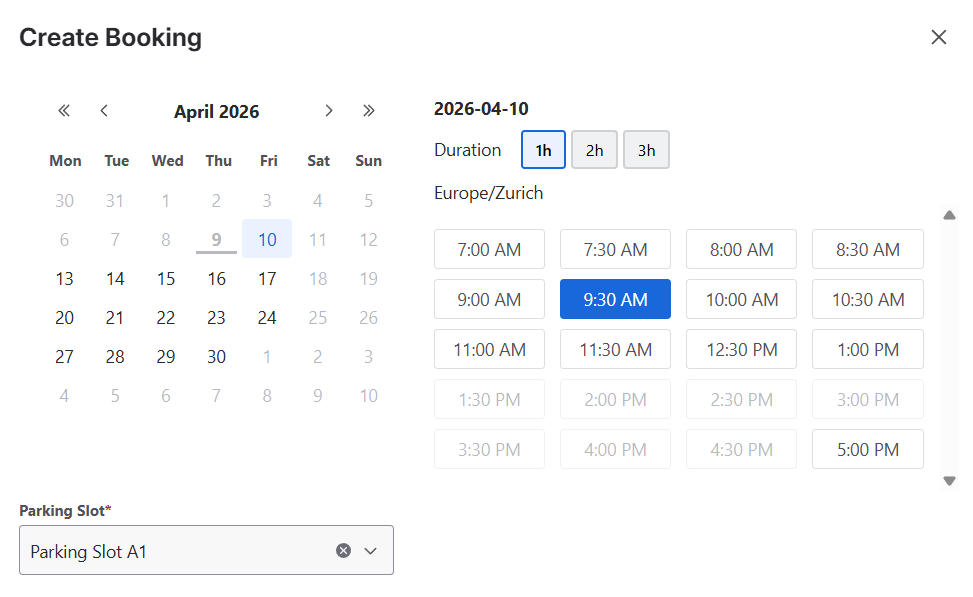Clear the Parking Slot A1 selection
Viewport: 973px width, 597px height.
pos(343,551)
